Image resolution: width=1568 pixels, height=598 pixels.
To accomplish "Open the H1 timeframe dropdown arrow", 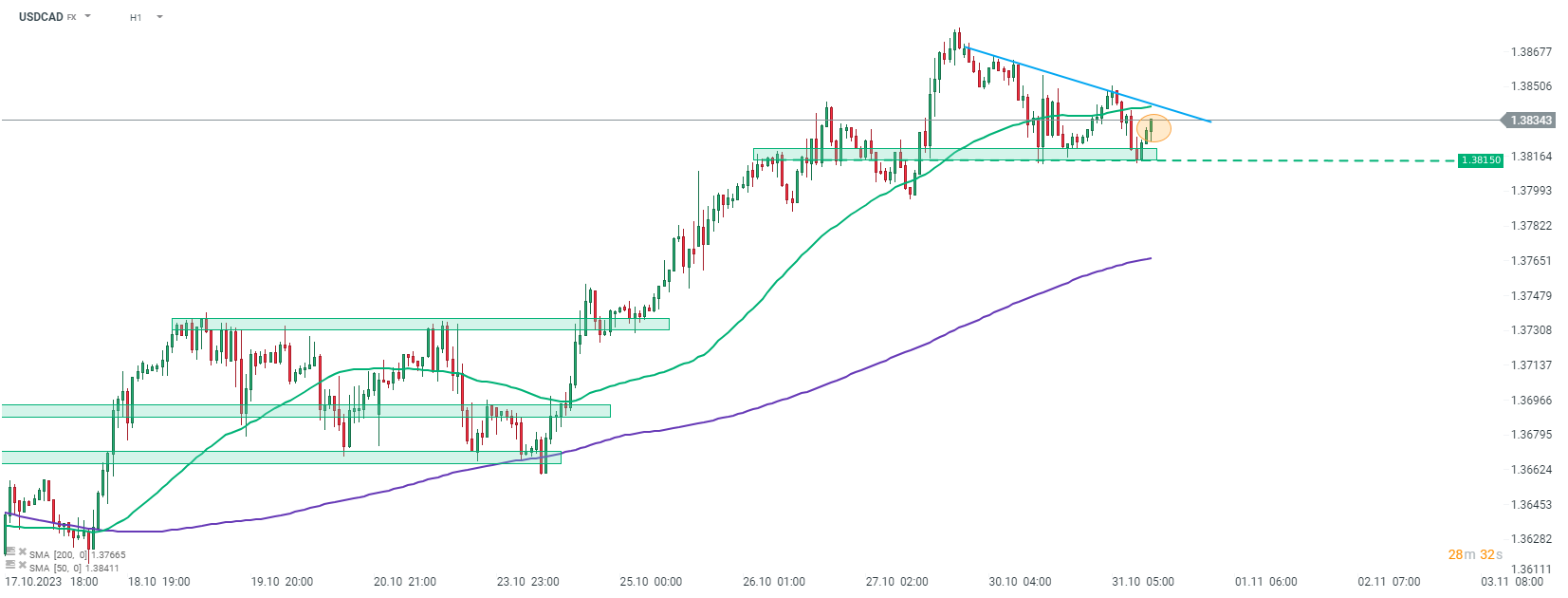I will [x=159, y=16].
